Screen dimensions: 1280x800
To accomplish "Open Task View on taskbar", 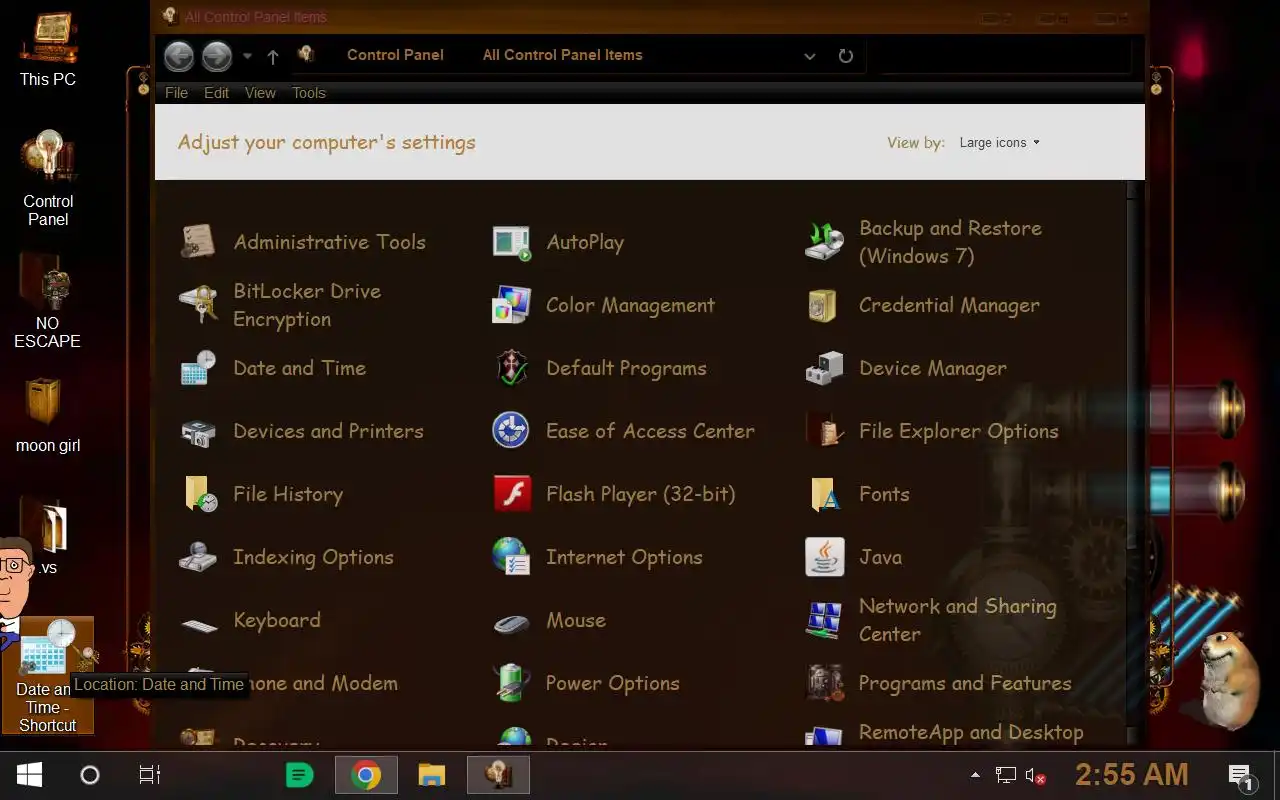I will [x=149, y=775].
